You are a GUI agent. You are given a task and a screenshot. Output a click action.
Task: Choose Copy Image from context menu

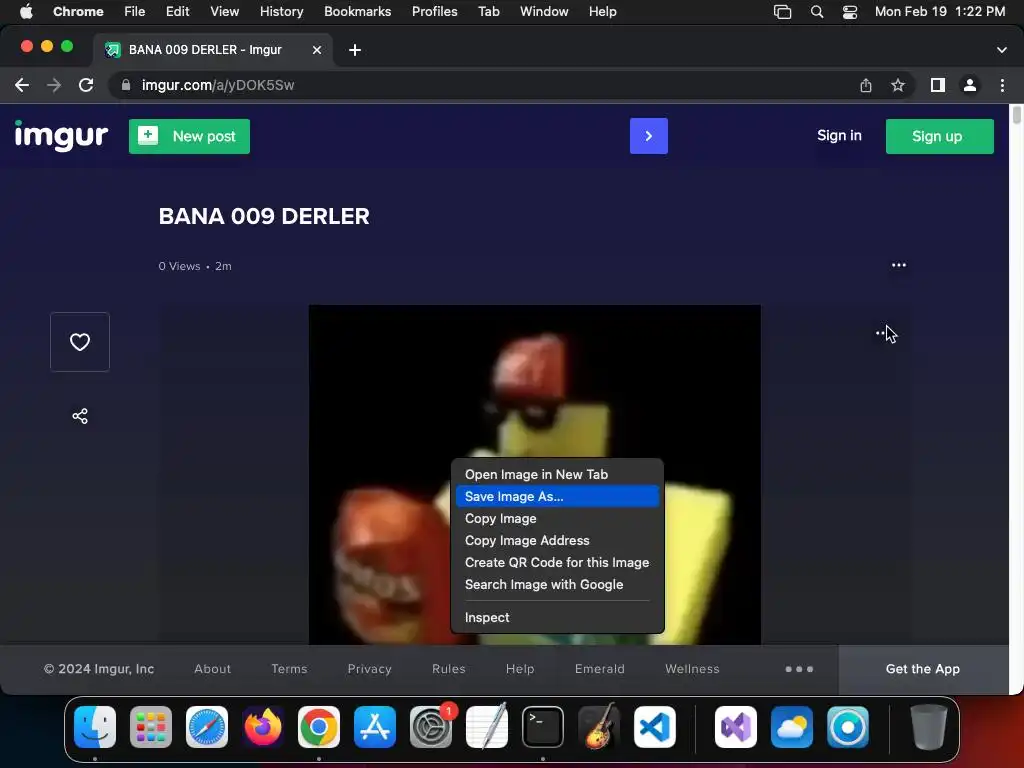(557, 519)
